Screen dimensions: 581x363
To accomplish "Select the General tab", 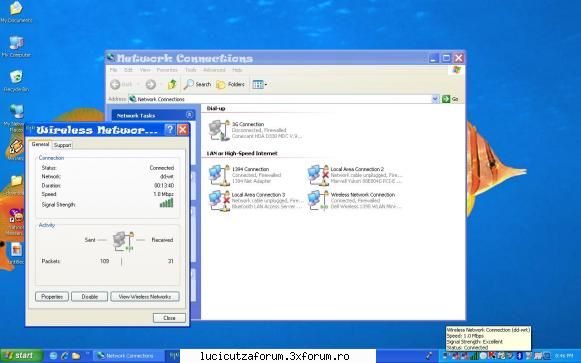I will tap(40, 144).
